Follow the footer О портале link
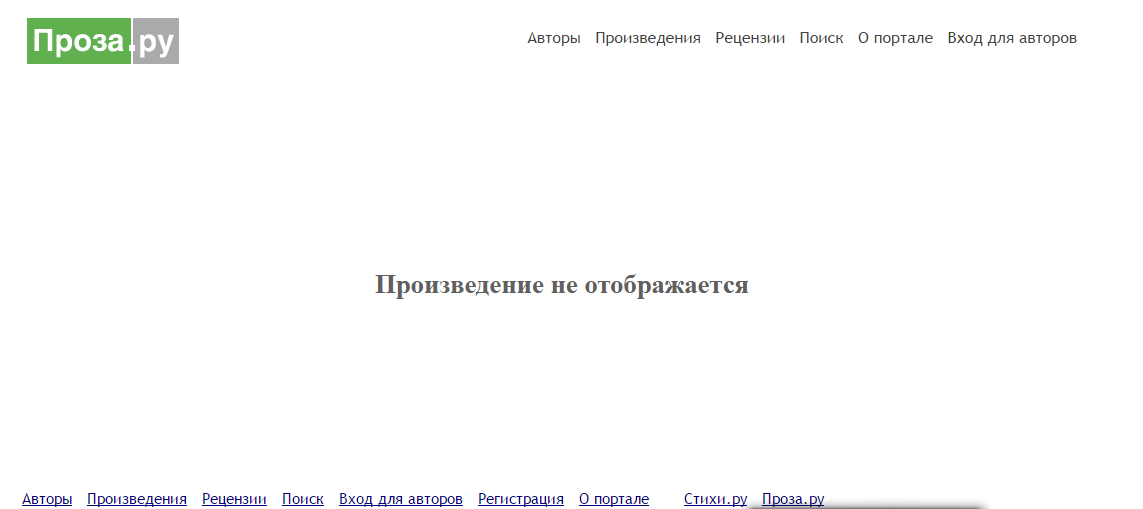Viewport: 1143px width, 509px height. click(x=614, y=499)
